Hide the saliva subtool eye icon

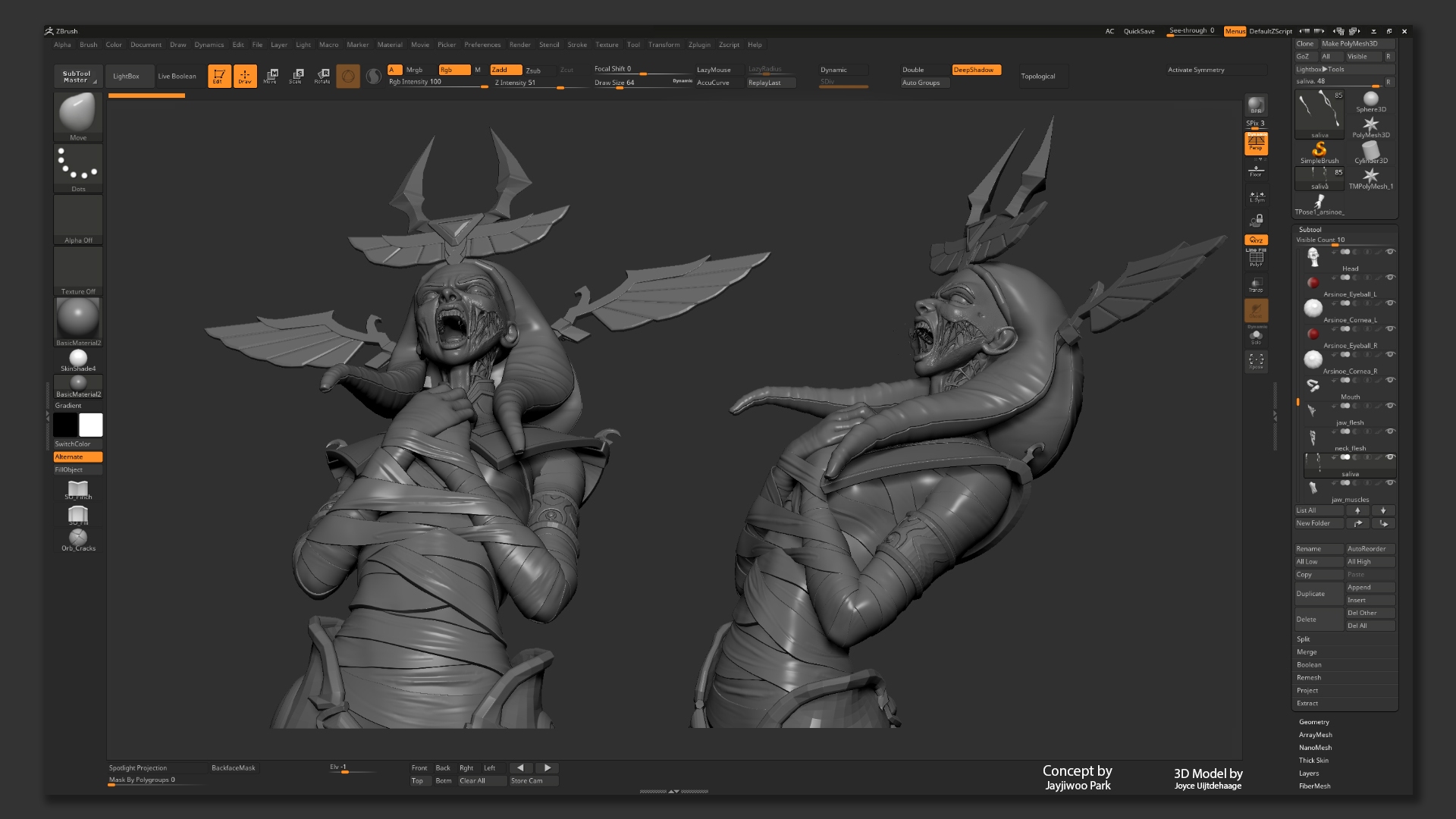point(1390,457)
